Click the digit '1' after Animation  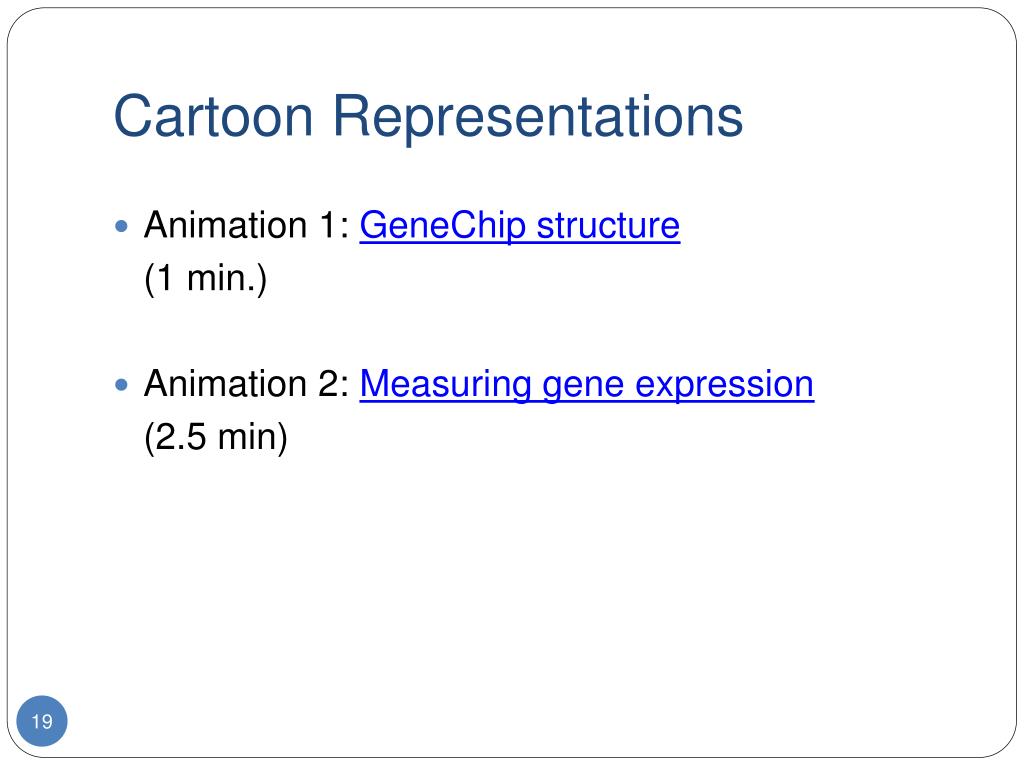coord(327,225)
